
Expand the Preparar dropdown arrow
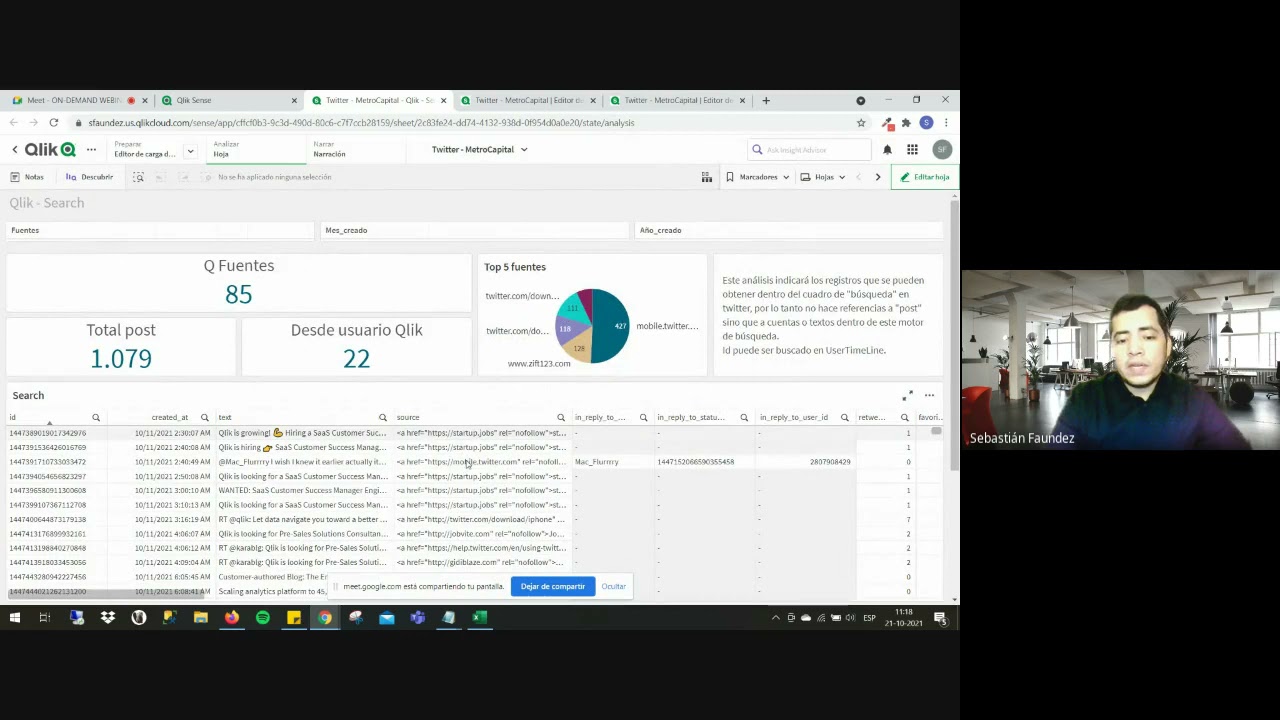pos(190,151)
